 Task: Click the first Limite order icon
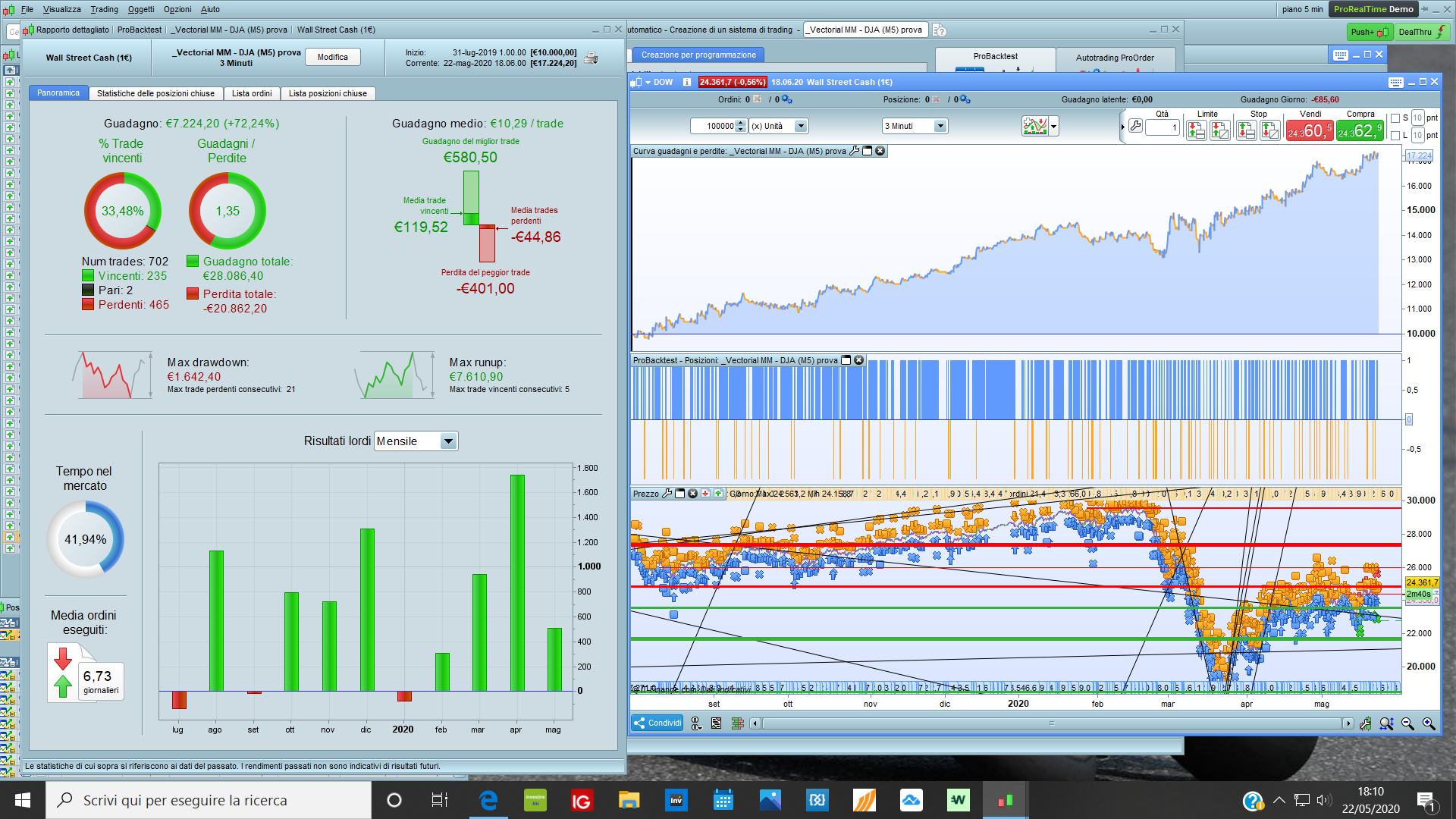pos(1196,131)
